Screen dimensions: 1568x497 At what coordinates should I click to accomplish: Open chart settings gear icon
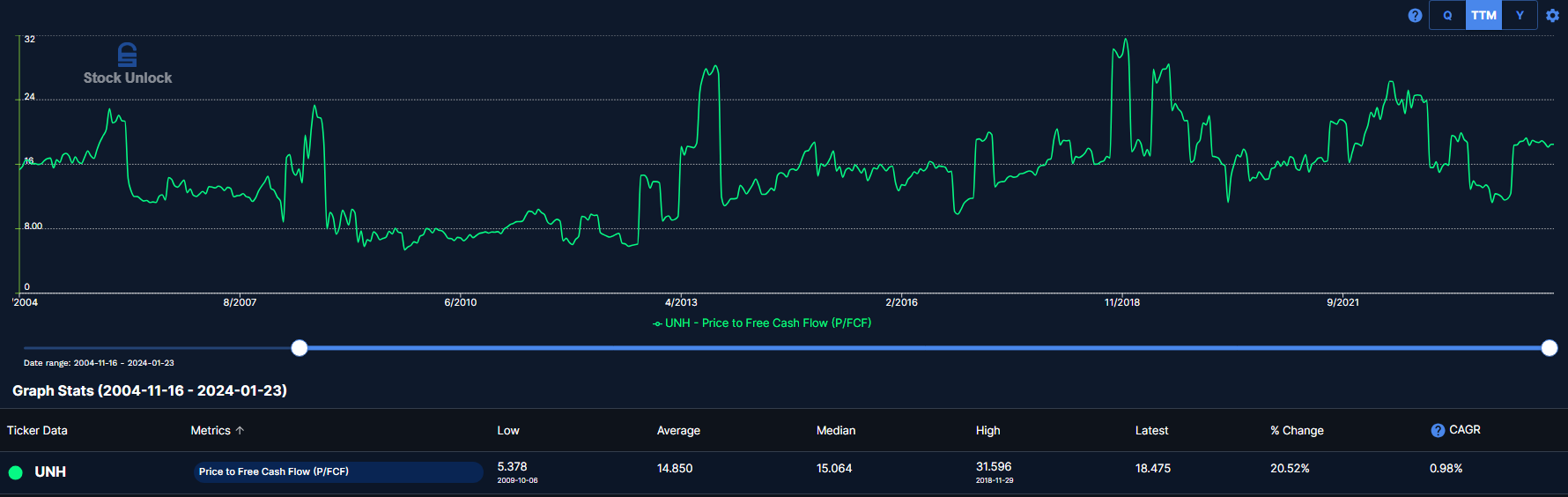1552,15
